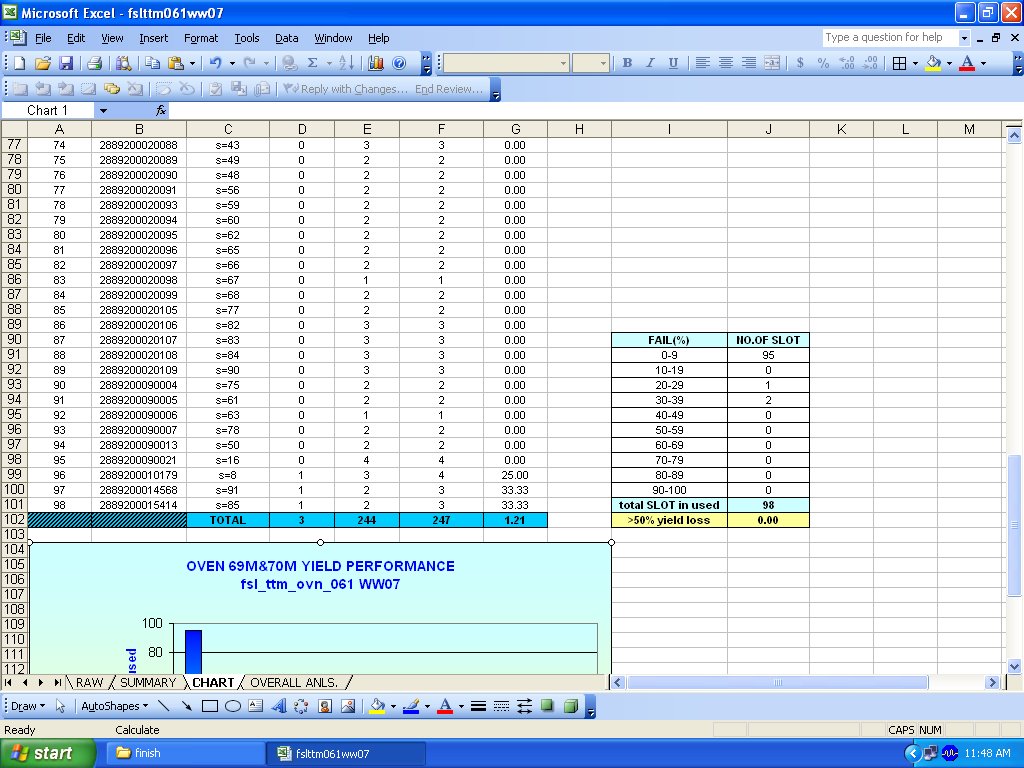Viewport: 1024px width, 768px height.
Task: Click the Font Color red swatch on Drawing toolbar
Action: 445,706
